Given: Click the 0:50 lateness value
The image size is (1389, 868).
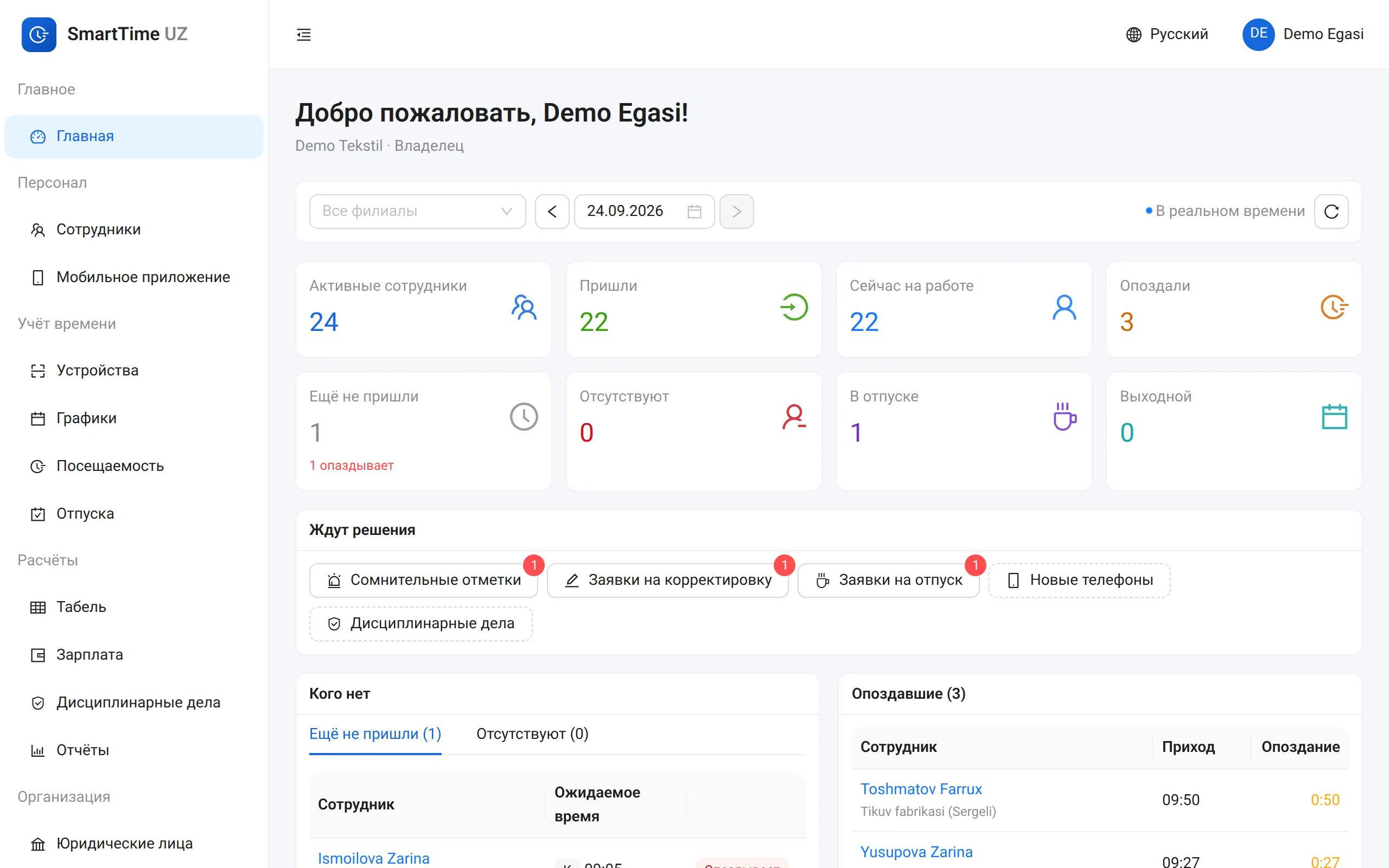Looking at the screenshot, I should [1325, 800].
